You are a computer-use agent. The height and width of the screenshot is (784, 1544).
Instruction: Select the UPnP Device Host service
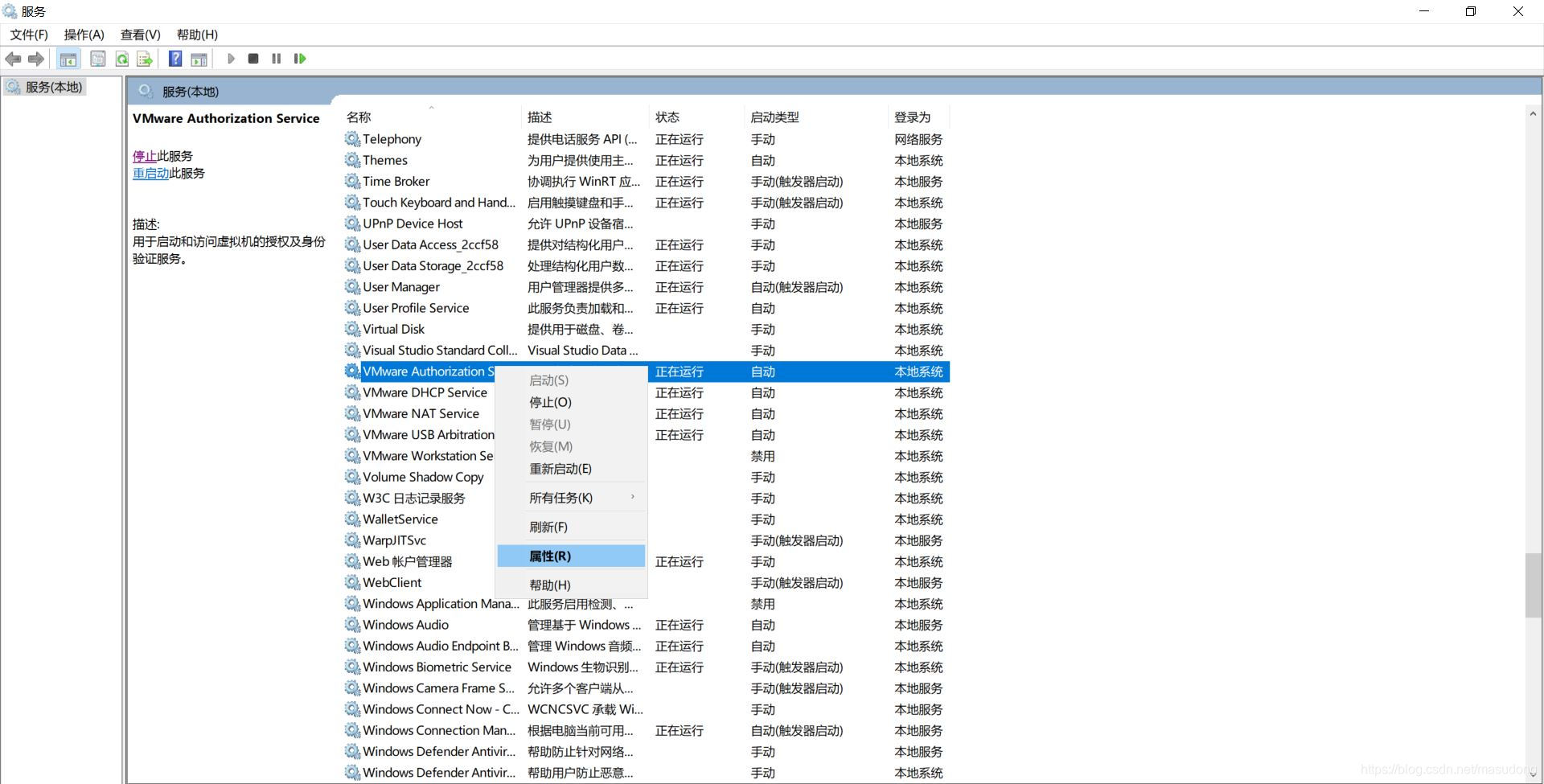(x=646, y=224)
